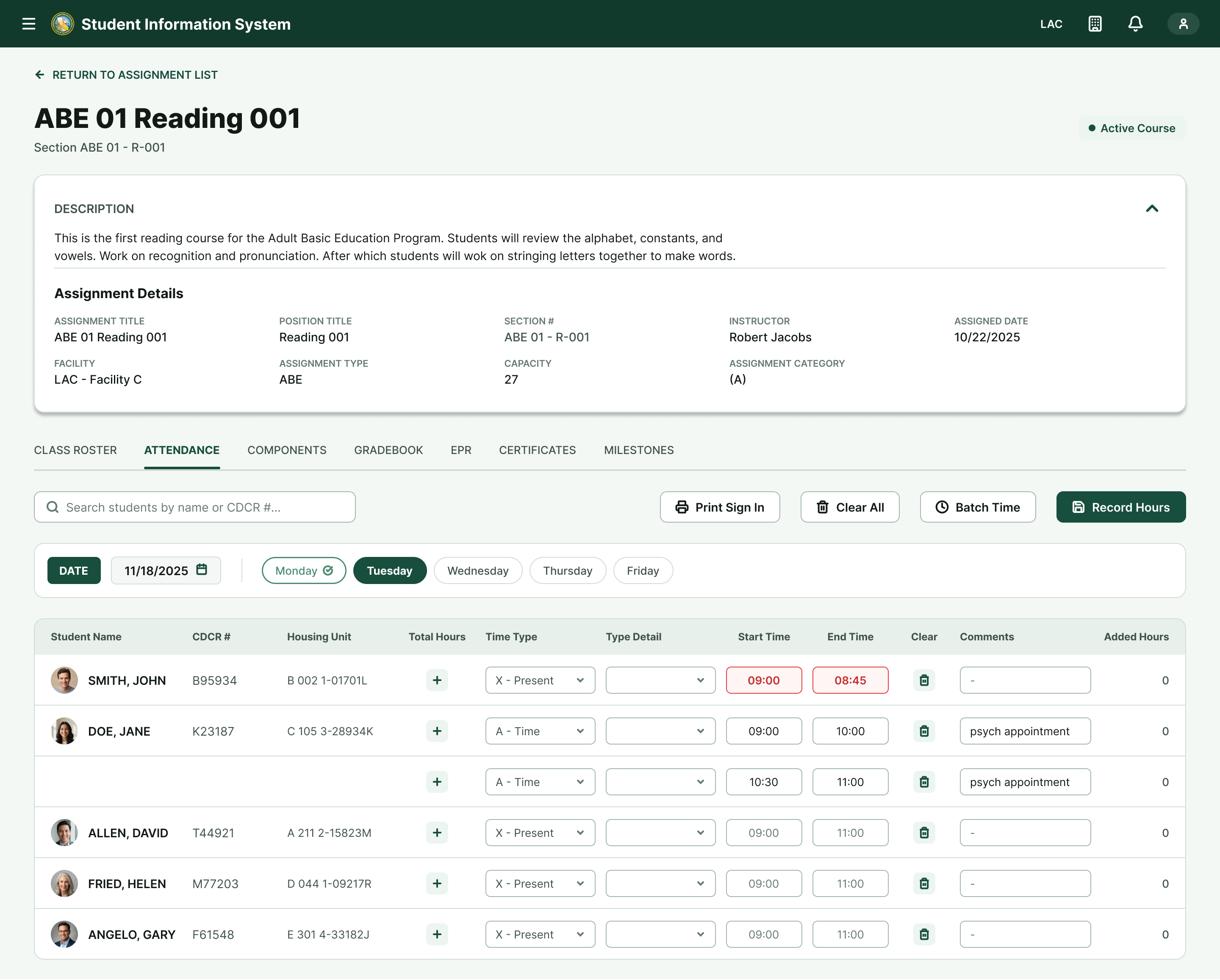1220x980 pixels.
Task: Clear the ALLEN, DAVID attendance row
Action: [924, 833]
